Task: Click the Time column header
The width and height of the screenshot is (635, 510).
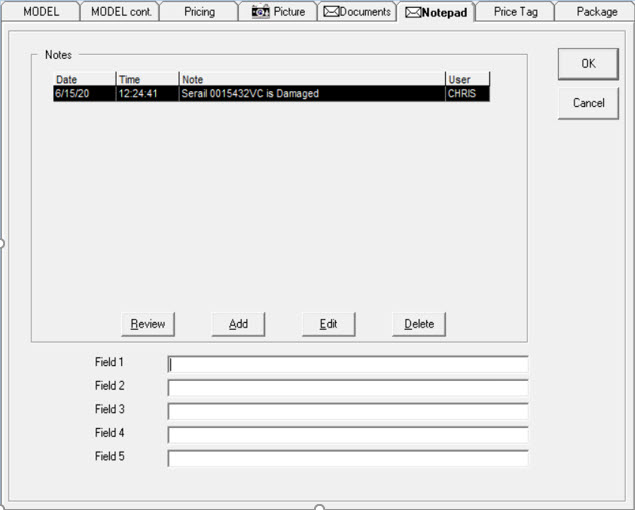Action: pos(147,79)
